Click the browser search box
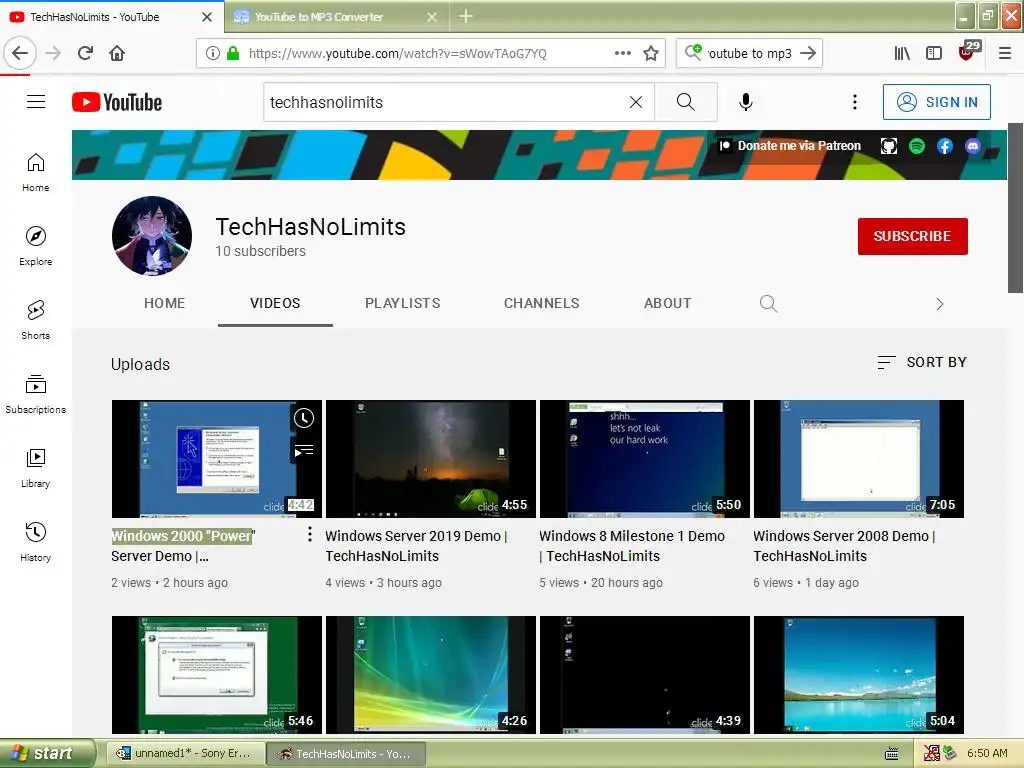Image resolution: width=1024 pixels, height=768 pixels. (x=749, y=54)
